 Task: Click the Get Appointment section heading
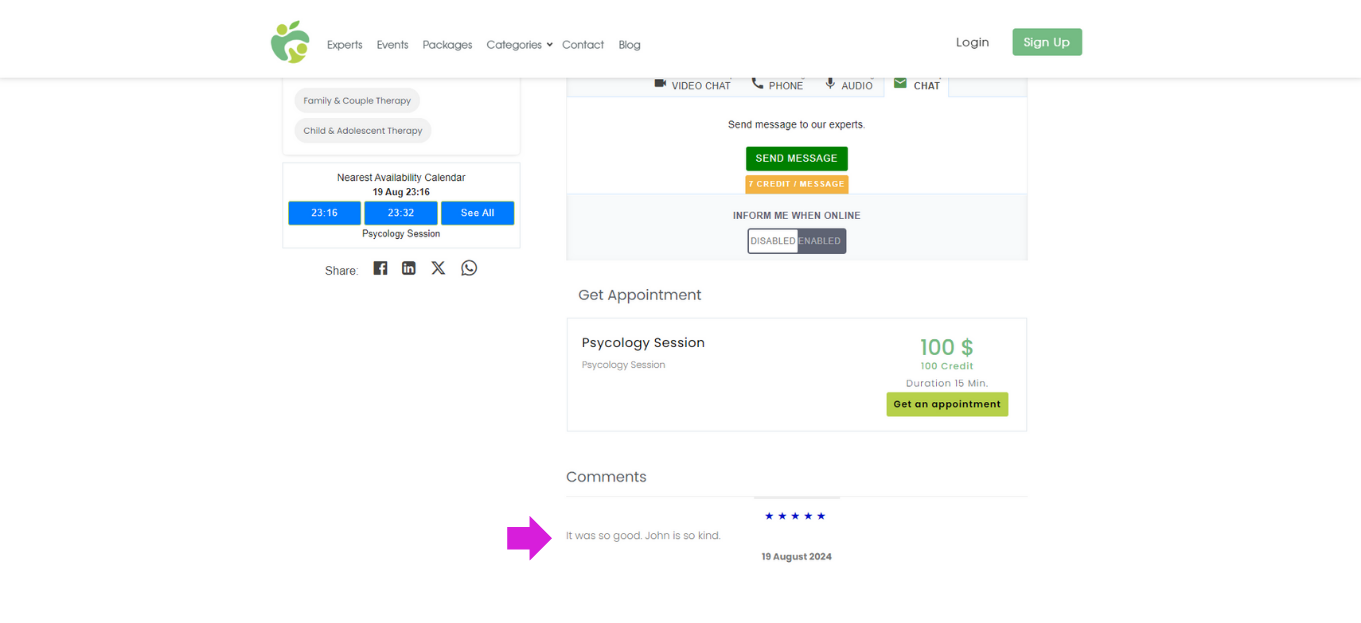[x=640, y=295]
